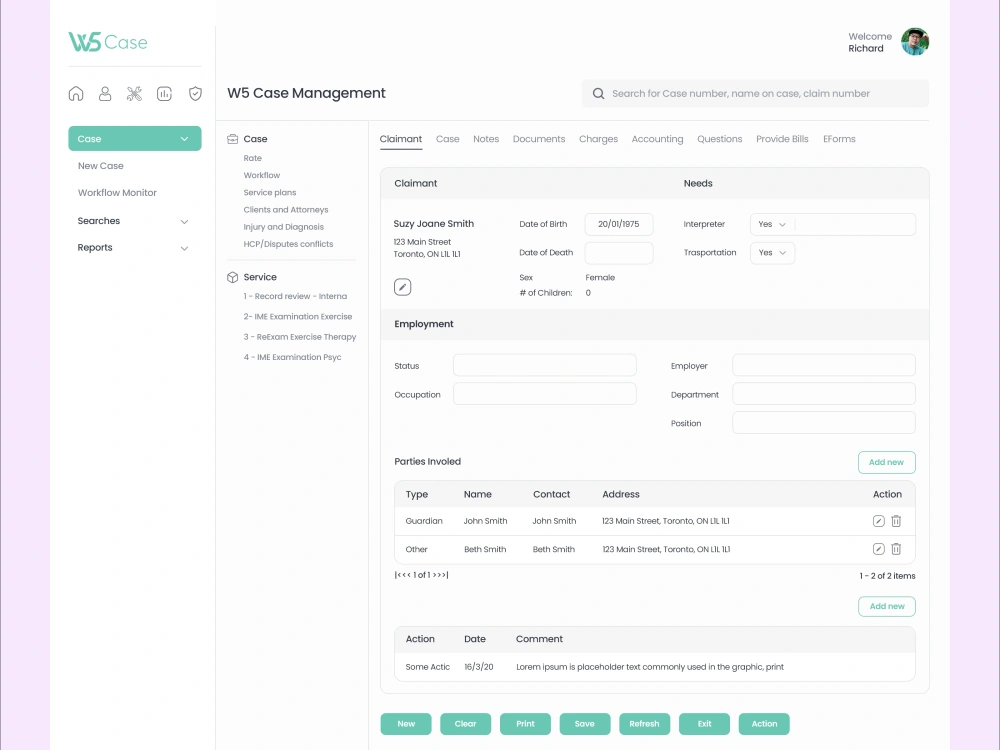
Task: Click the trash icon on the John Smith row
Action: pos(896,521)
